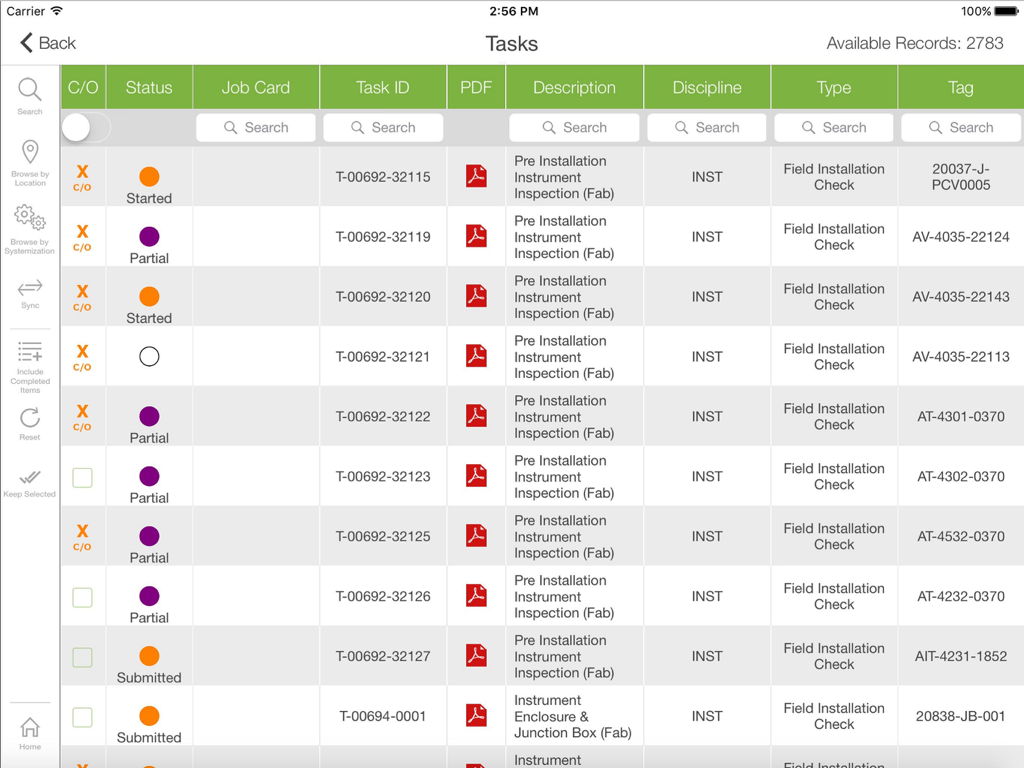Tap the Discipline column header
1024x768 pixels.
pos(706,87)
